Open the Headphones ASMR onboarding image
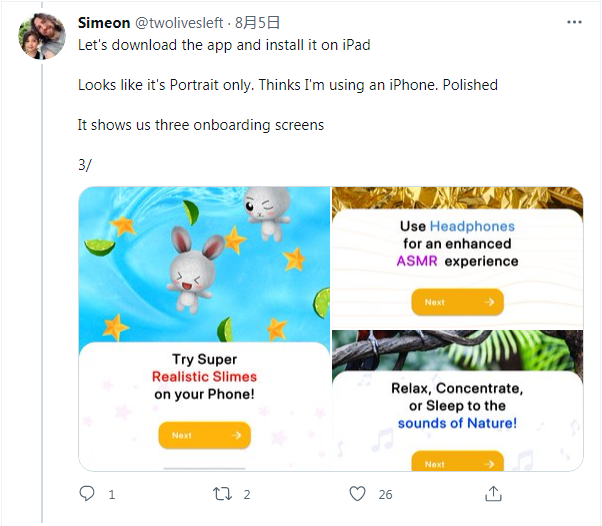The height and width of the screenshot is (526, 602). 457,256
